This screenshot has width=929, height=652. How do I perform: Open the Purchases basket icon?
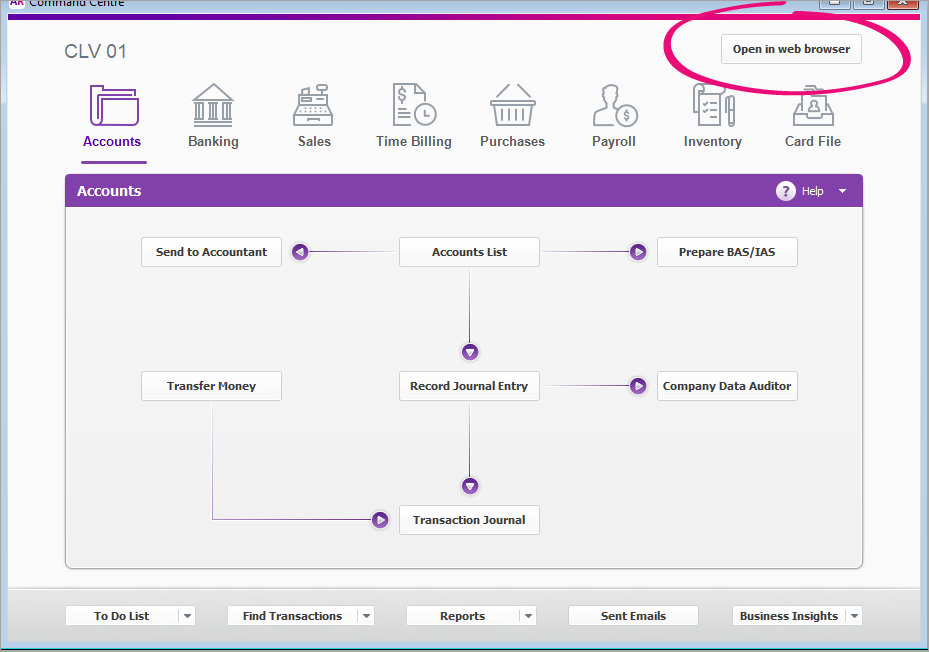(x=512, y=105)
